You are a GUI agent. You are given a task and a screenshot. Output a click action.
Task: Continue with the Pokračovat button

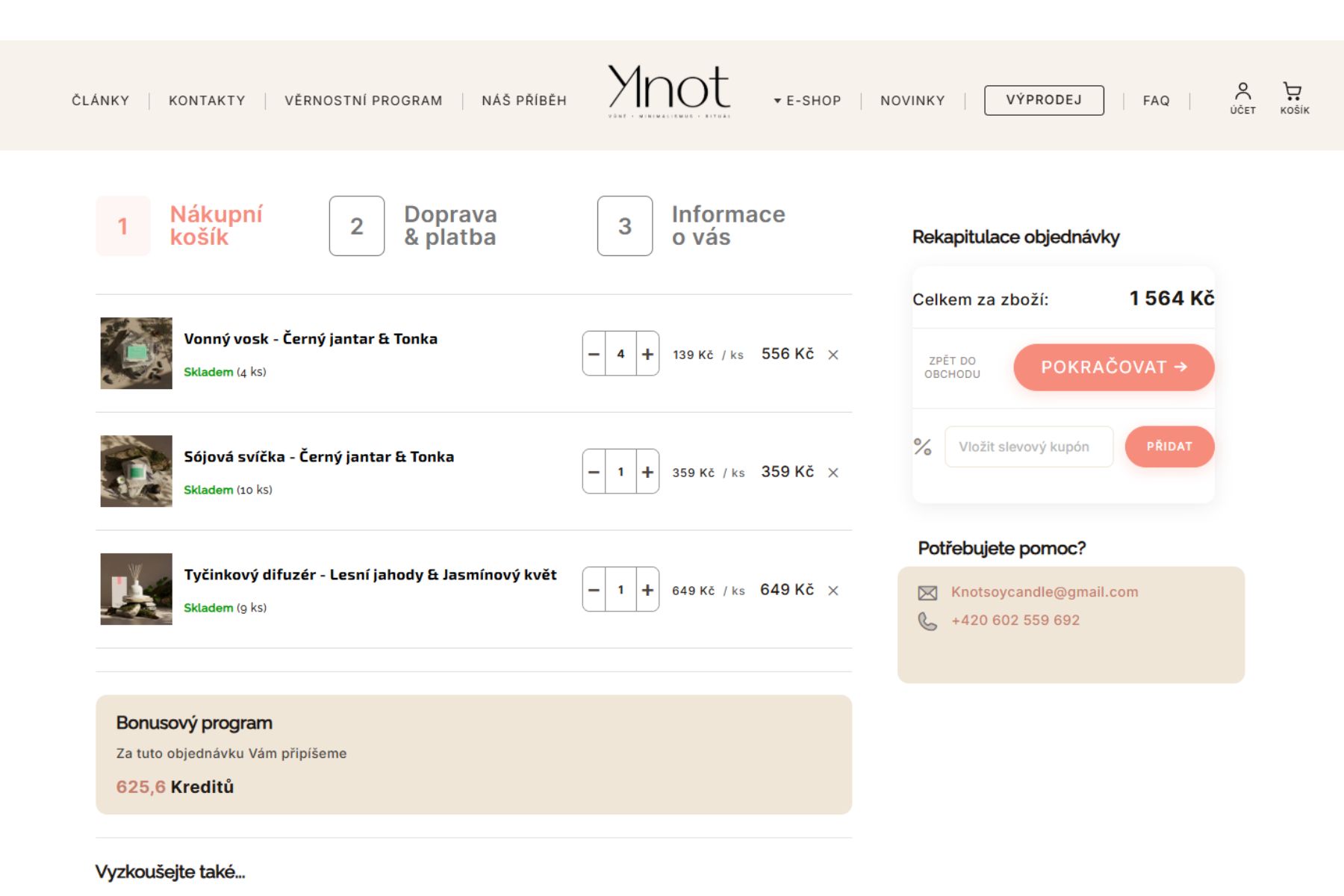pyautogui.click(x=1113, y=367)
